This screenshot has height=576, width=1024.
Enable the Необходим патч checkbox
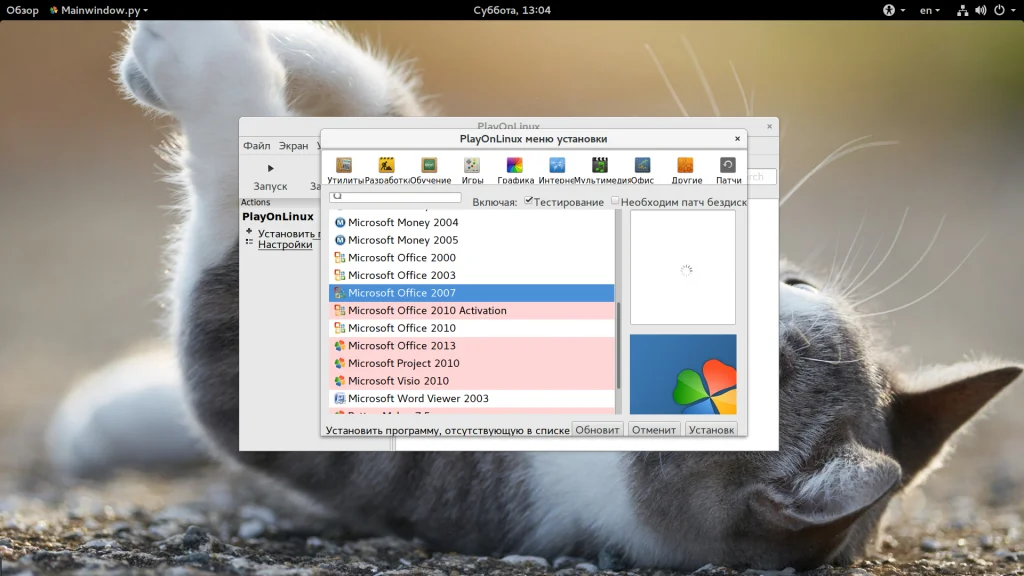tap(616, 201)
